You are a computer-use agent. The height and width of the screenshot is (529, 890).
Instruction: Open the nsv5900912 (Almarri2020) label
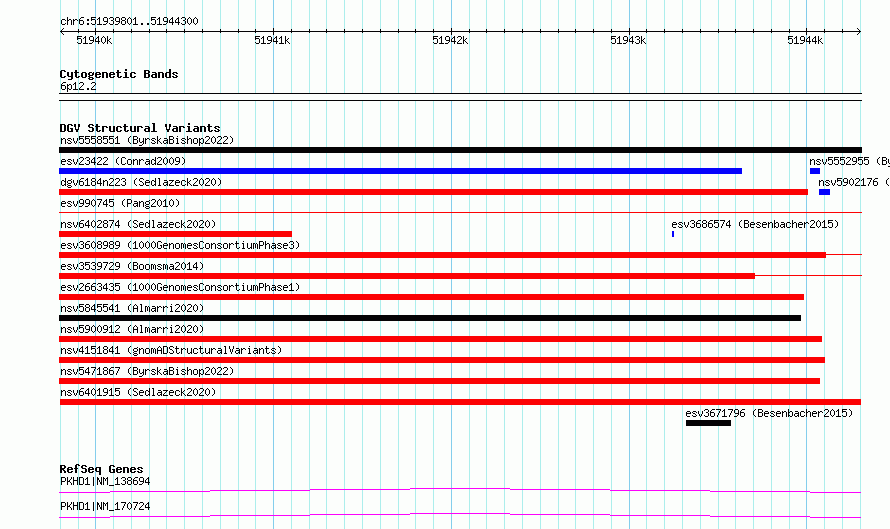(x=132, y=329)
